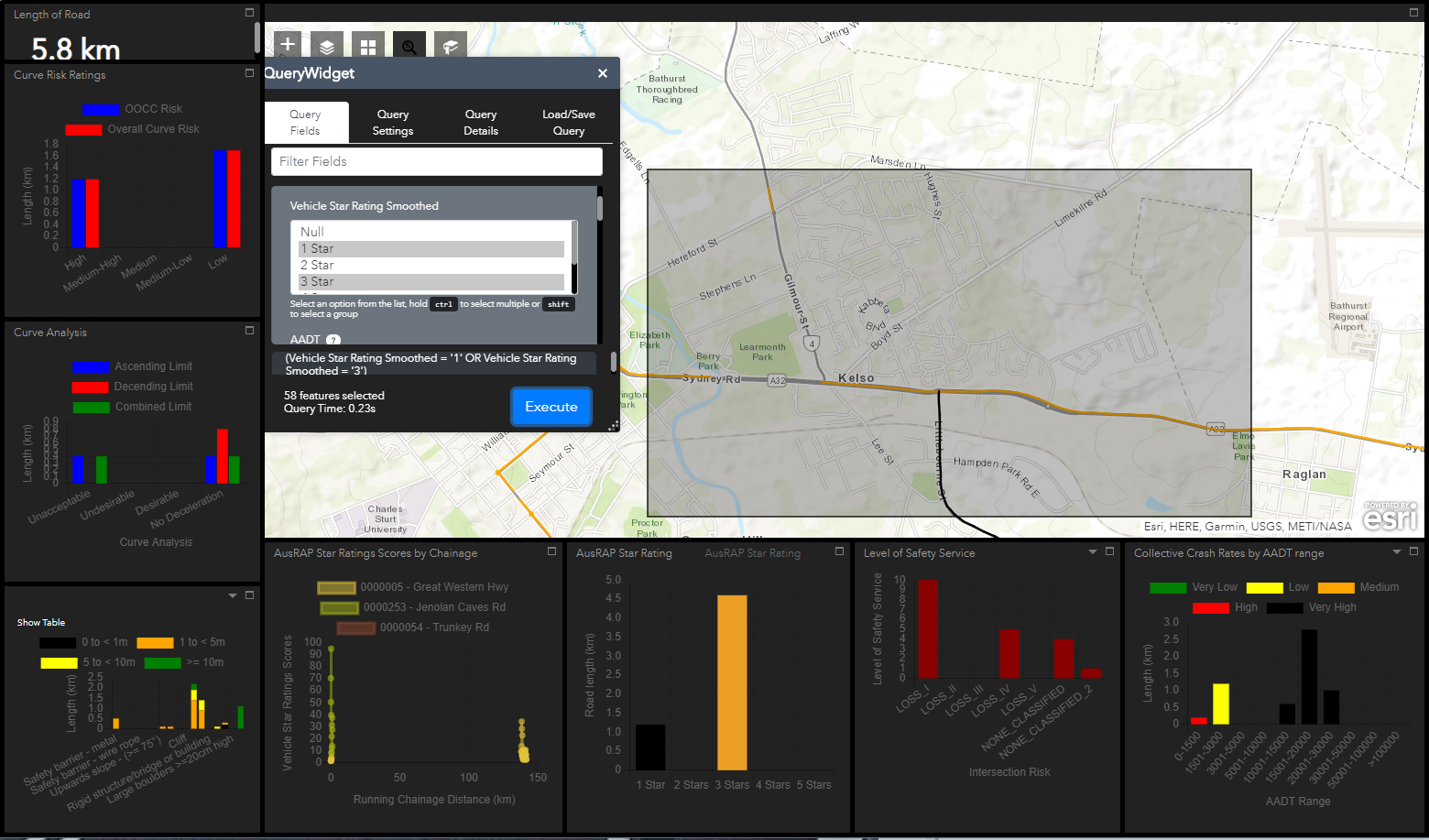
Task: Toggle the query search map tool
Action: click(x=409, y=46)
